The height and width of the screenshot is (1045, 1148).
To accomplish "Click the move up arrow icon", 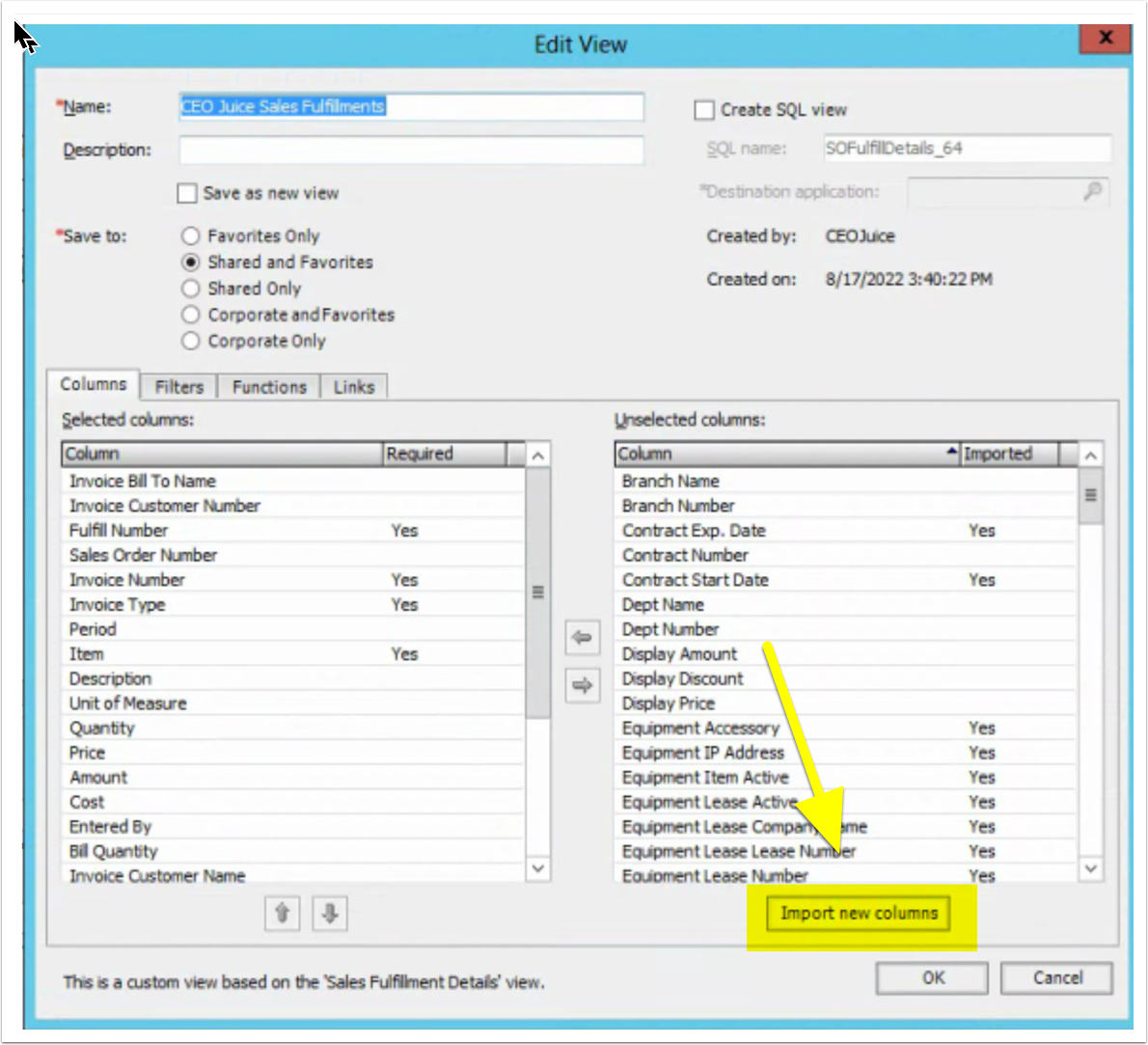I will pyautogui.click(x=282, y=913).
